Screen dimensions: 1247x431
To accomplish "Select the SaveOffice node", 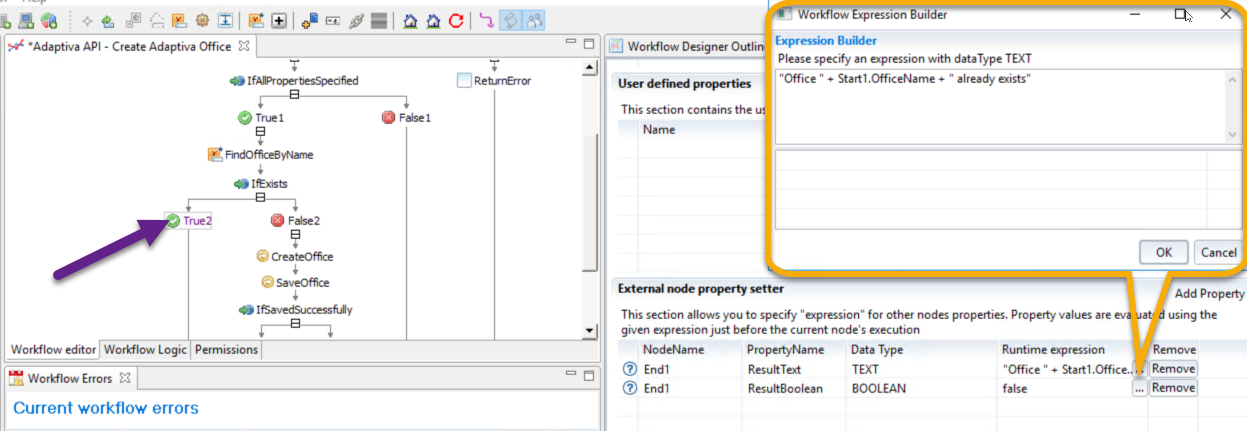I will (295, 283).
